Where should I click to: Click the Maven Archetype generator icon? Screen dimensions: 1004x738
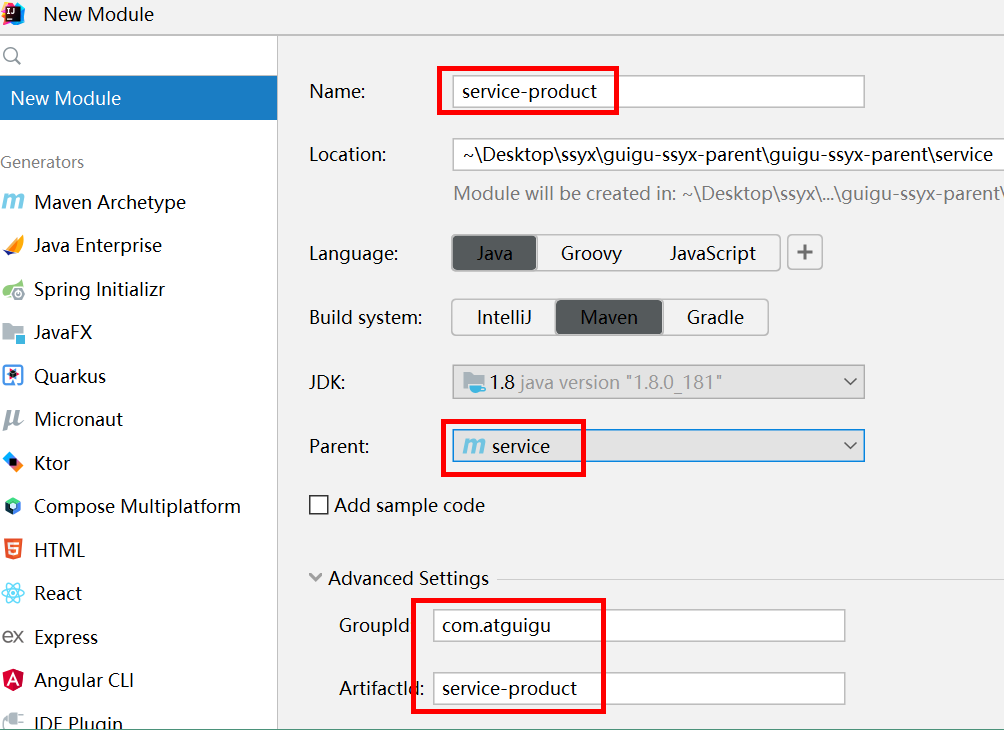tap(13, 202)
